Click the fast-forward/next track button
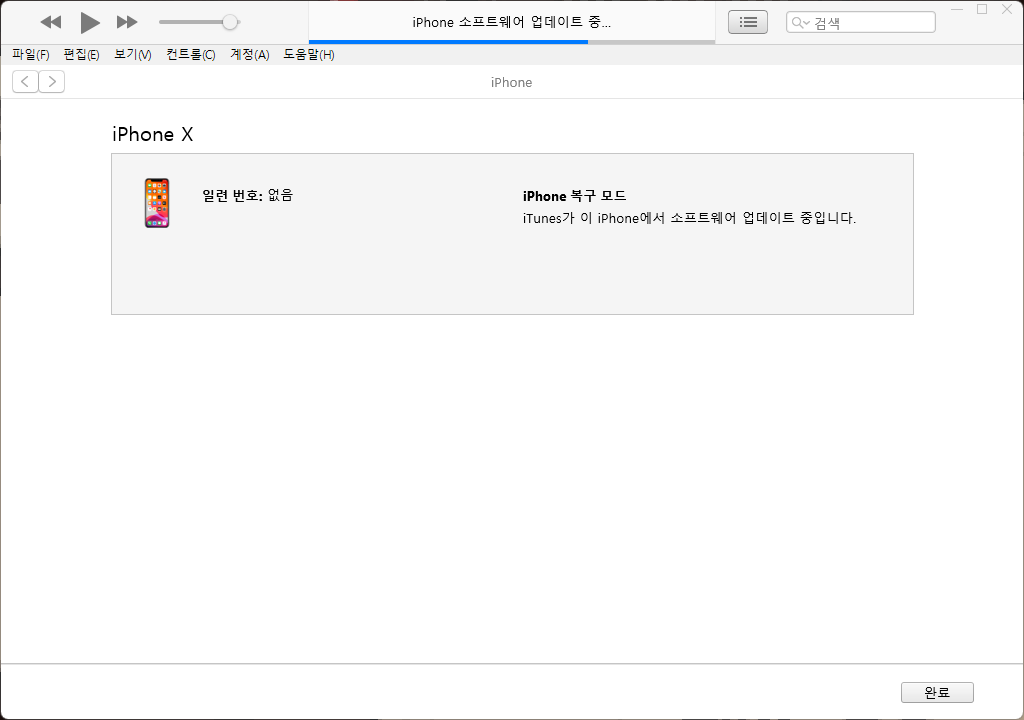 [x=127, y=22]
